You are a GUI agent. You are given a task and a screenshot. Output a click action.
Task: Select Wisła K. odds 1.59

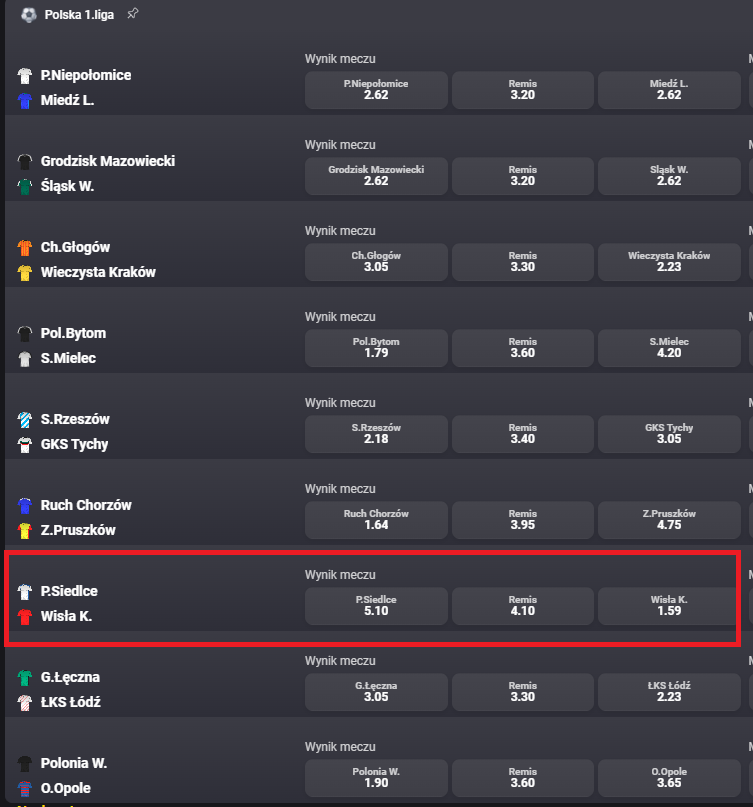(x=668, y=606)
